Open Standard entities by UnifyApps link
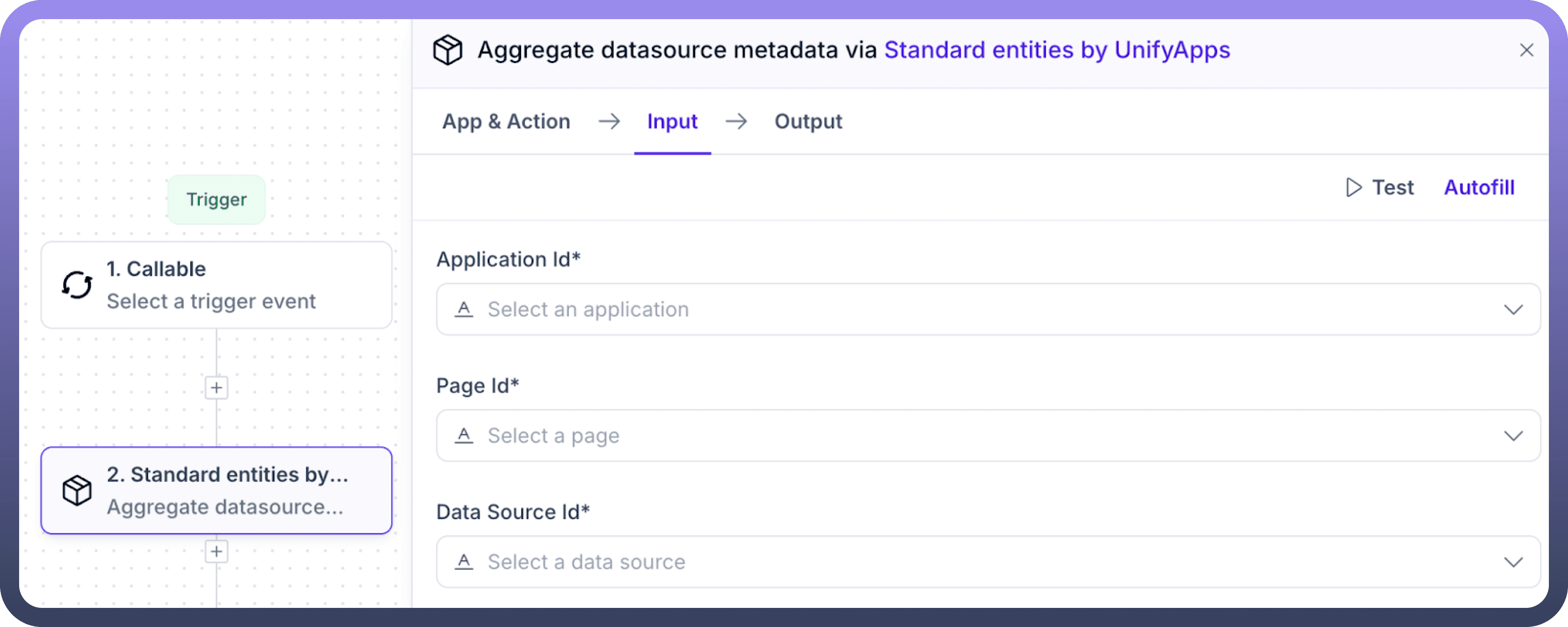 [x=1056, y=50]
